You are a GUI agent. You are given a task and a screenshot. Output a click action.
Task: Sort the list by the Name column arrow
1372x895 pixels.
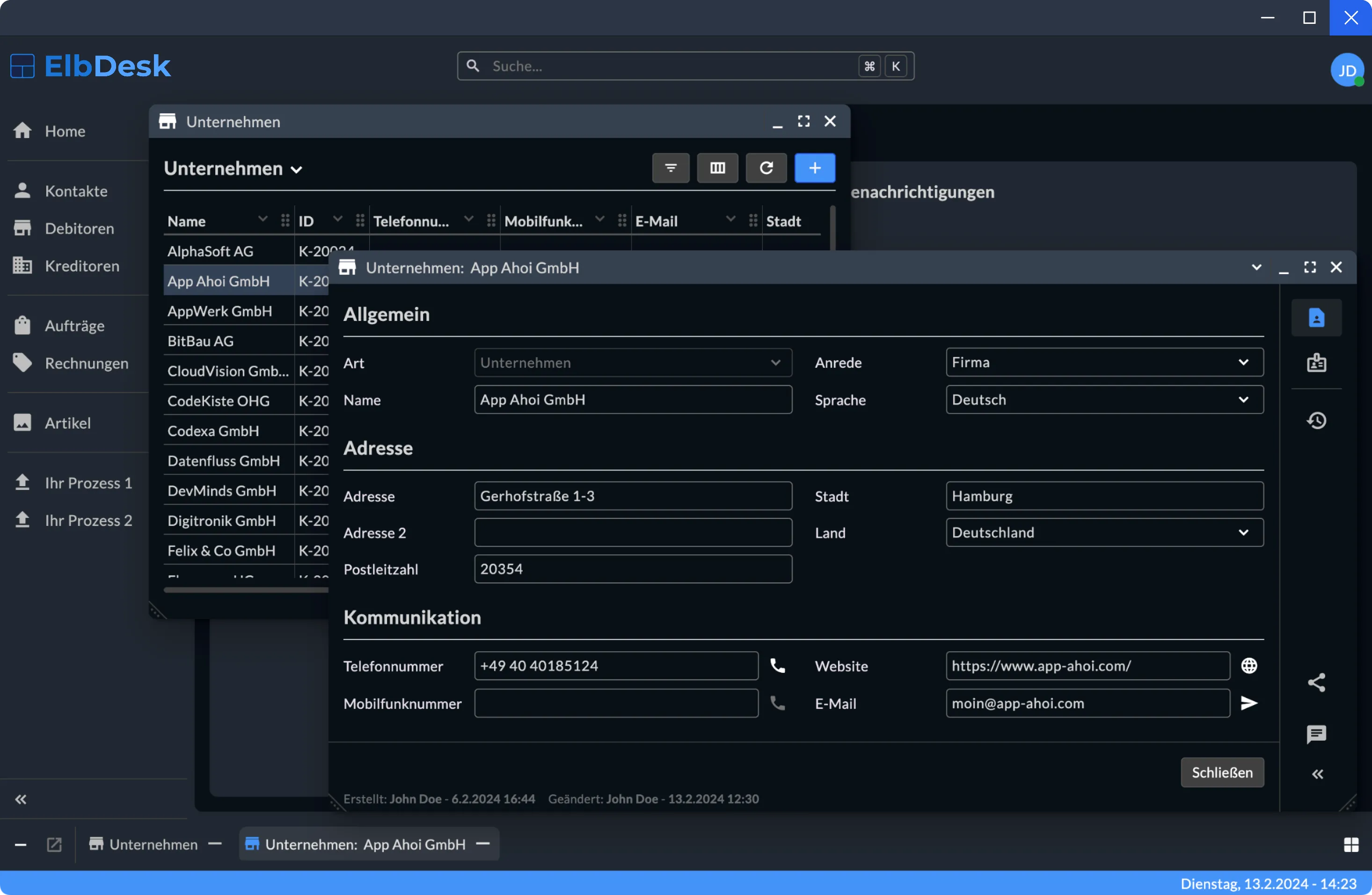click(263, 220)
